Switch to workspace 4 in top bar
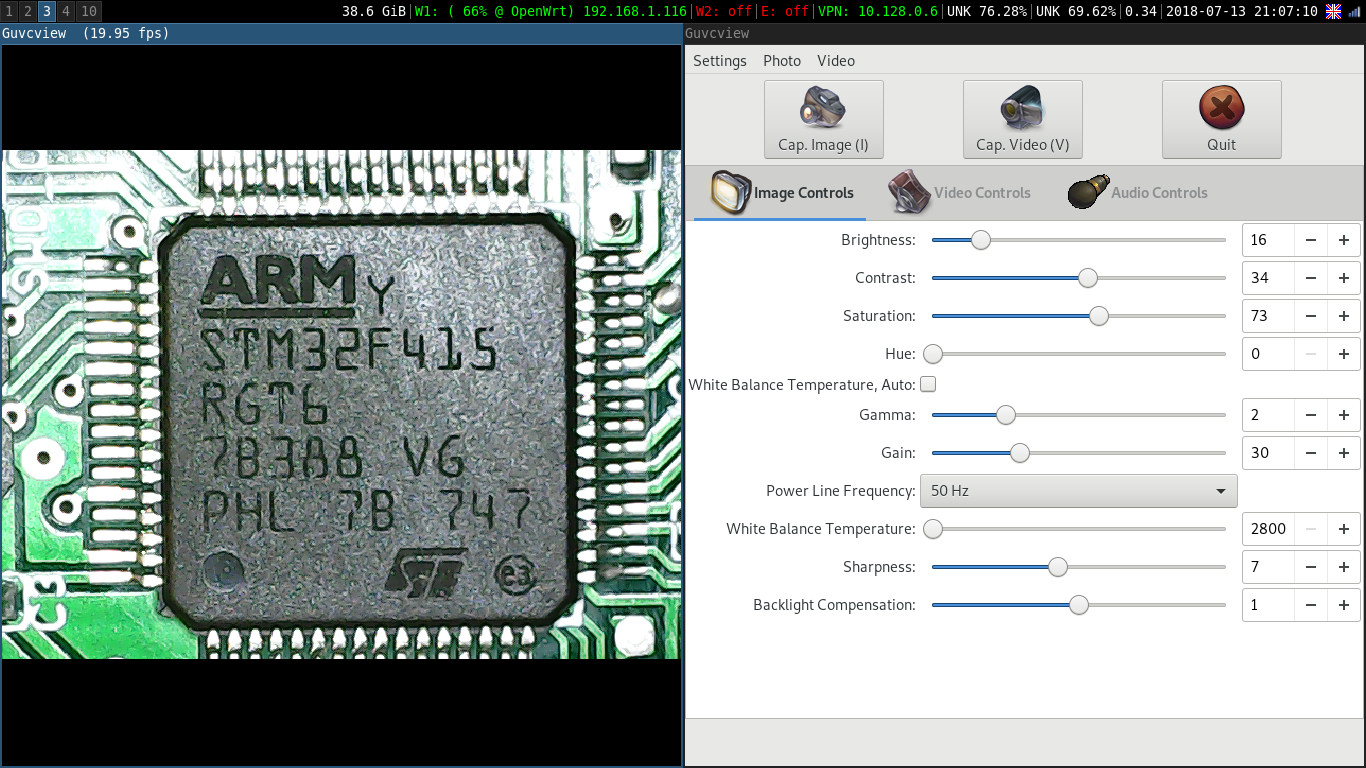 click(66, 11)
